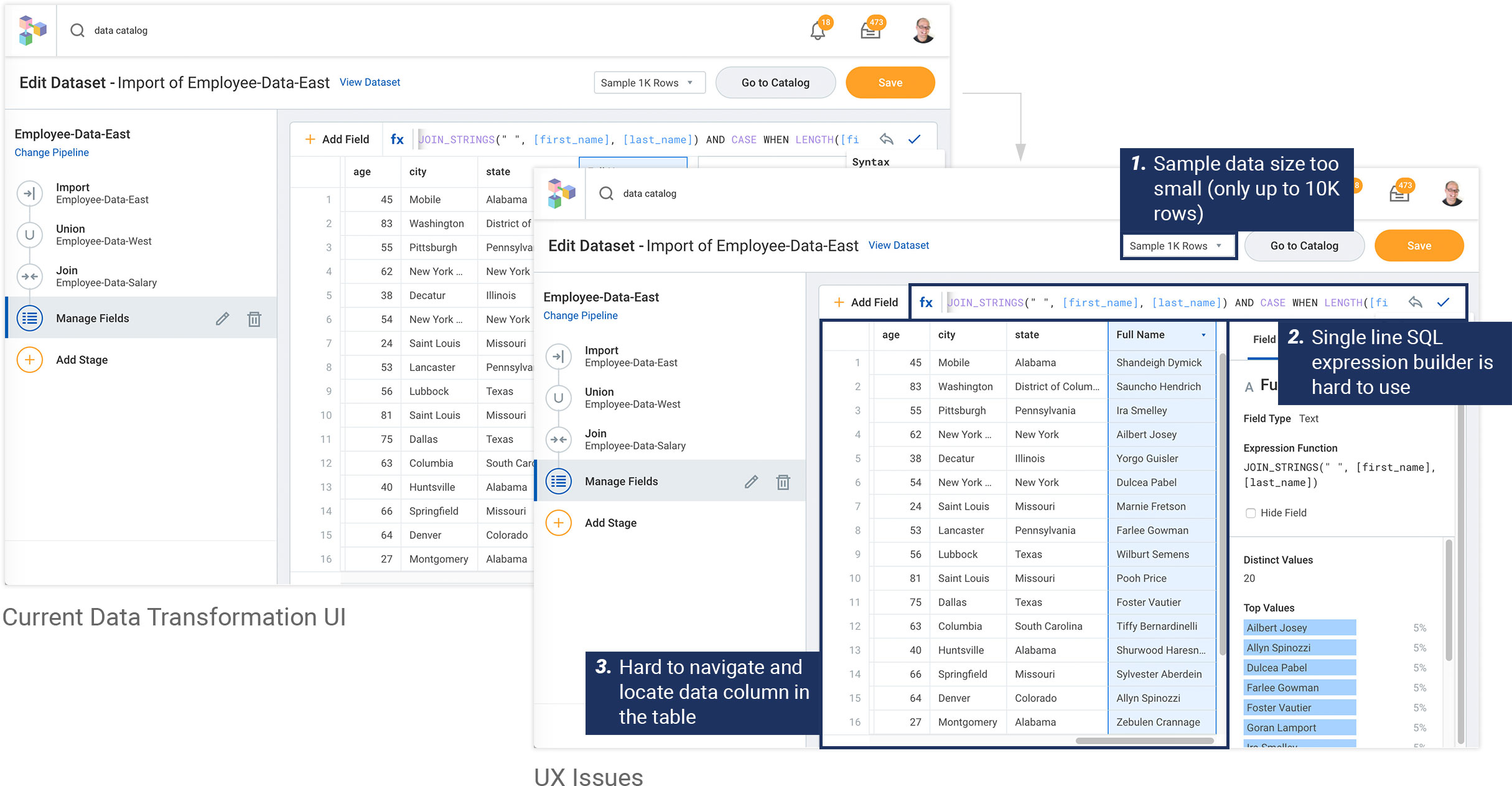This screenshot has height=786, width=1512.
Task: Expand the Full Name column dropdown arrow
Action: 1203,335
